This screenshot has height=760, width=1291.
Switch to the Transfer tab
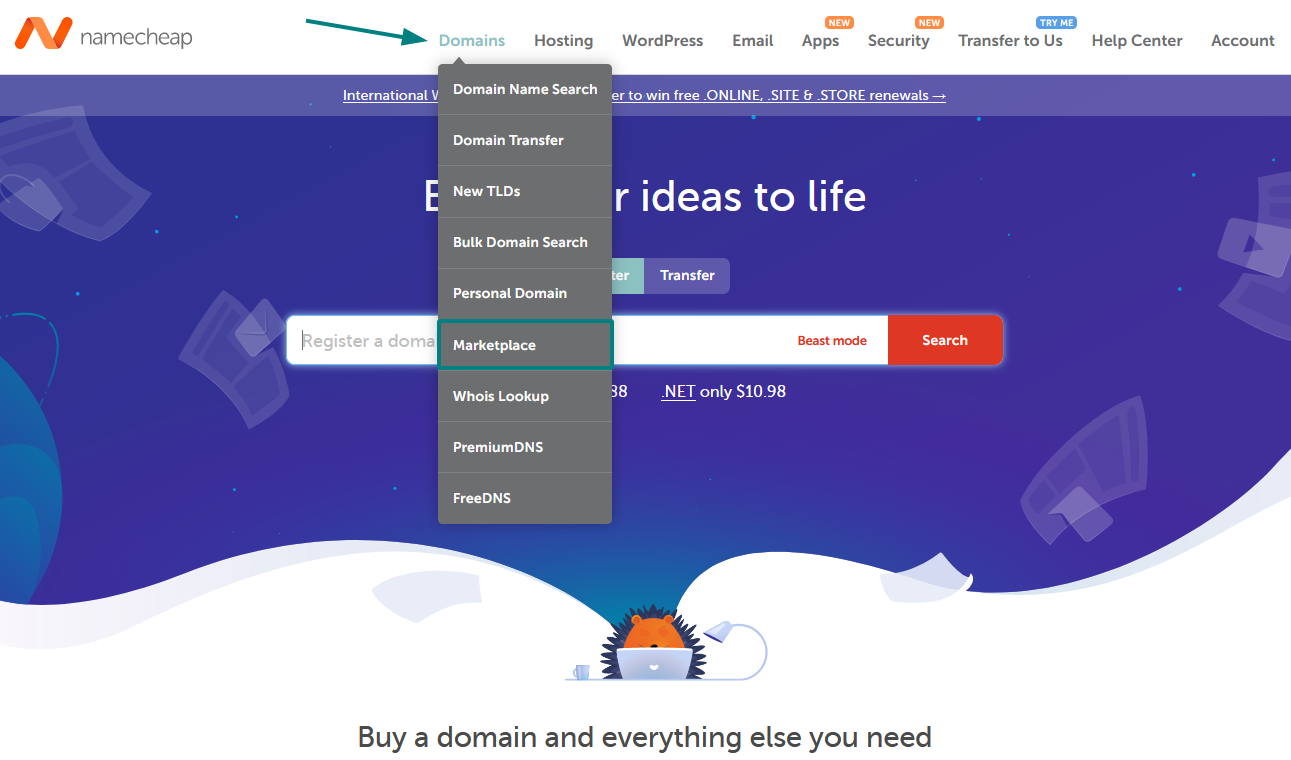tap(687, 276)
